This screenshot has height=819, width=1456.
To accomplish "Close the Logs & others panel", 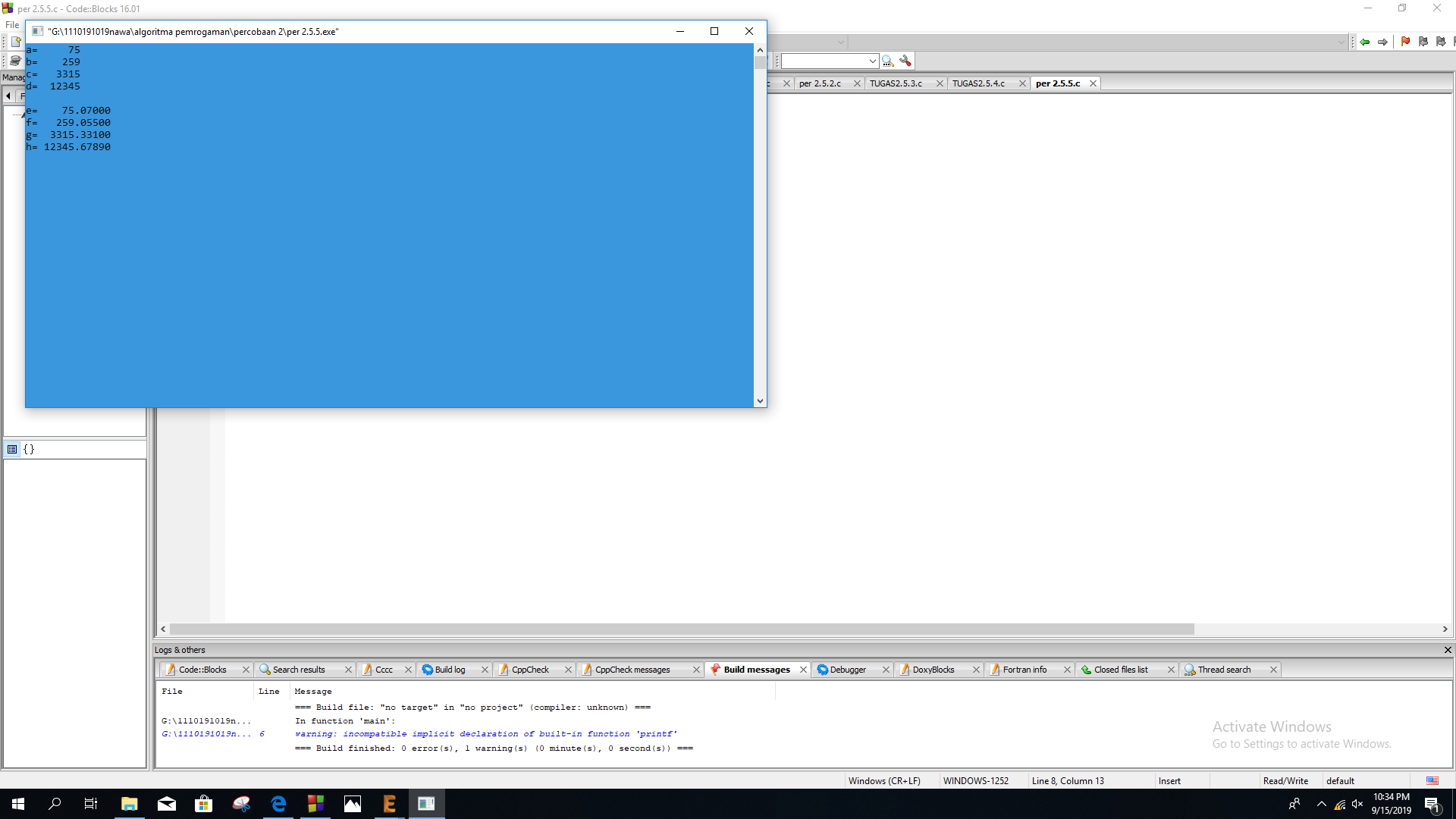I will pos(1448,650).
